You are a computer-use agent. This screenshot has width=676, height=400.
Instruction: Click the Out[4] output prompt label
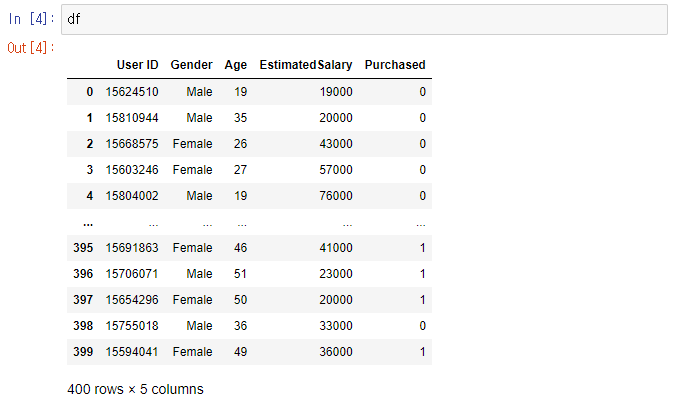[31, 47]
